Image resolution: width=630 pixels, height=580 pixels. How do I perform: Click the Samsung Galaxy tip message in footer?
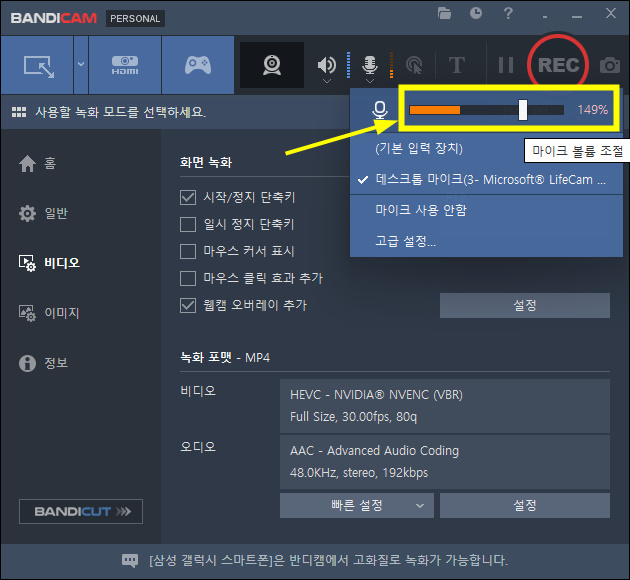pyautogui.click(x=328, y=560)
